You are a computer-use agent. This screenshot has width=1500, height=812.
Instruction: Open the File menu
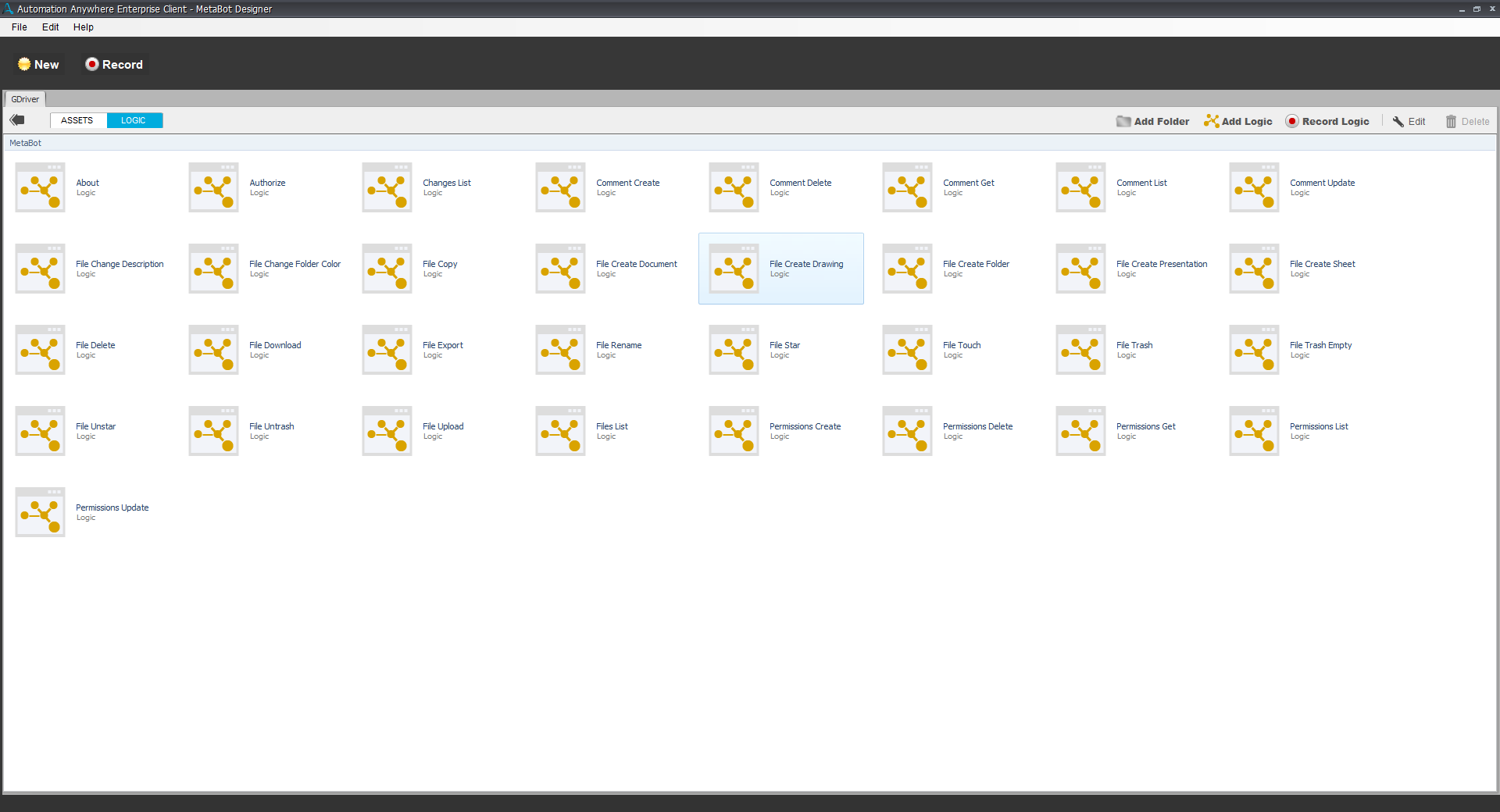pos(20,27)
